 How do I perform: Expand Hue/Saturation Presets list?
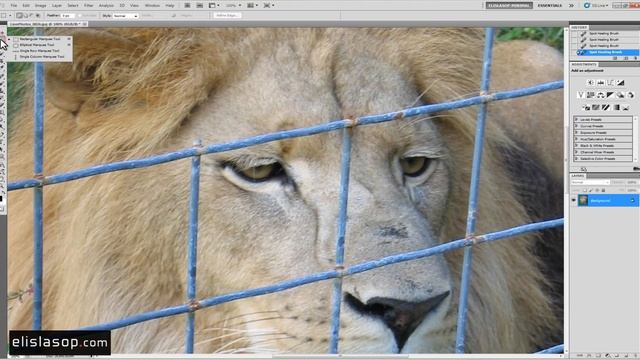(x=576, y=139)
